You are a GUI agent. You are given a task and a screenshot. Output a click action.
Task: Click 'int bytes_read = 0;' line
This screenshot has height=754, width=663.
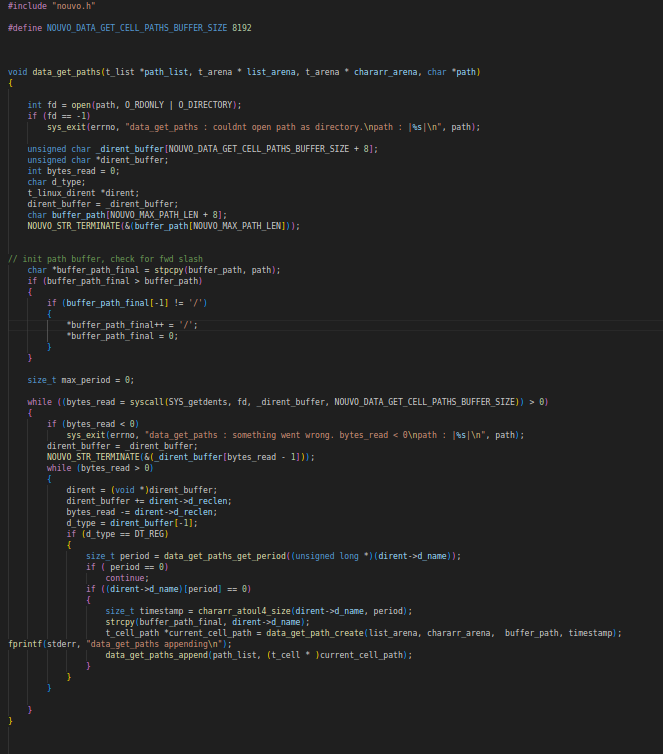tap(73, 171)
